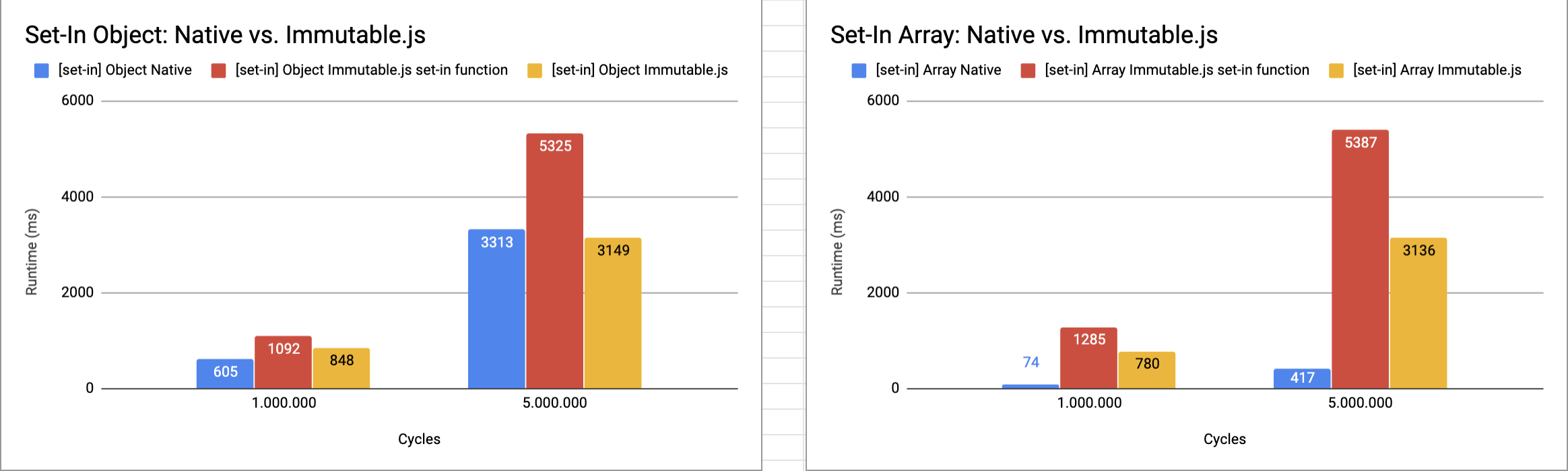Click the yellow Array Immutable.js legend swatch
This screenshot has height=471, width=1568.
[x=1336, y=71]
